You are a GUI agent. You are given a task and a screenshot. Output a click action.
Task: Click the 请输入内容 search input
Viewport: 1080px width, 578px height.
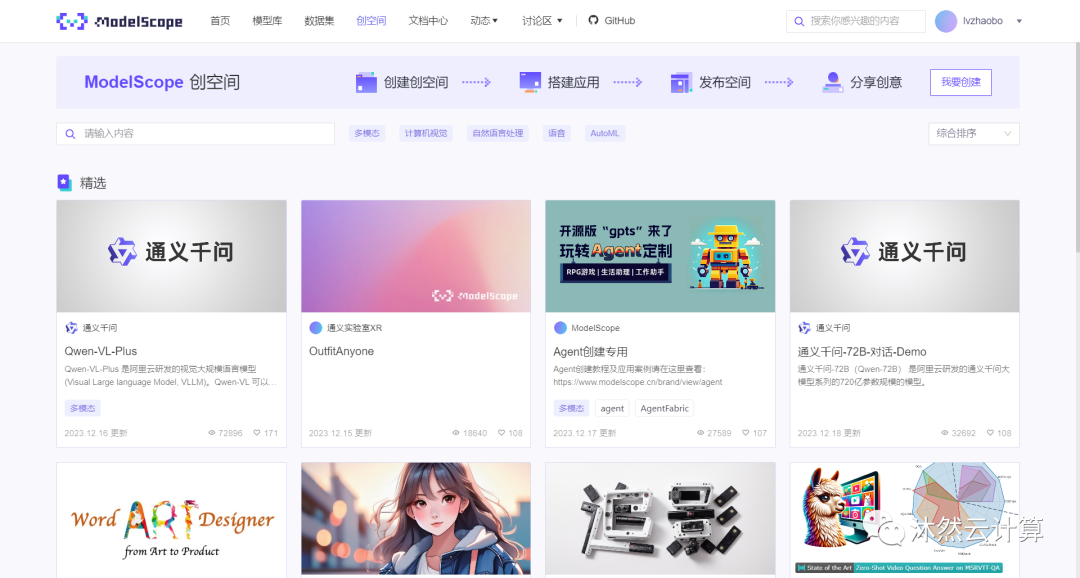click(196, 134)
